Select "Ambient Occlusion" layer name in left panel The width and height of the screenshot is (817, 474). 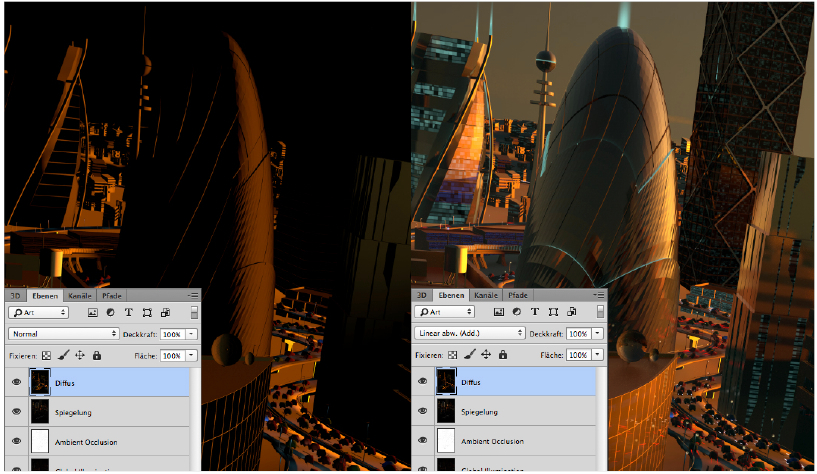[x=86, y=442]
